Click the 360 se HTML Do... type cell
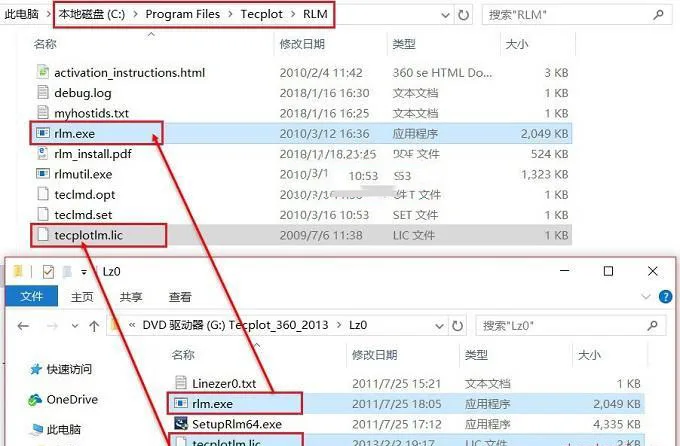 tap(442, 72)
